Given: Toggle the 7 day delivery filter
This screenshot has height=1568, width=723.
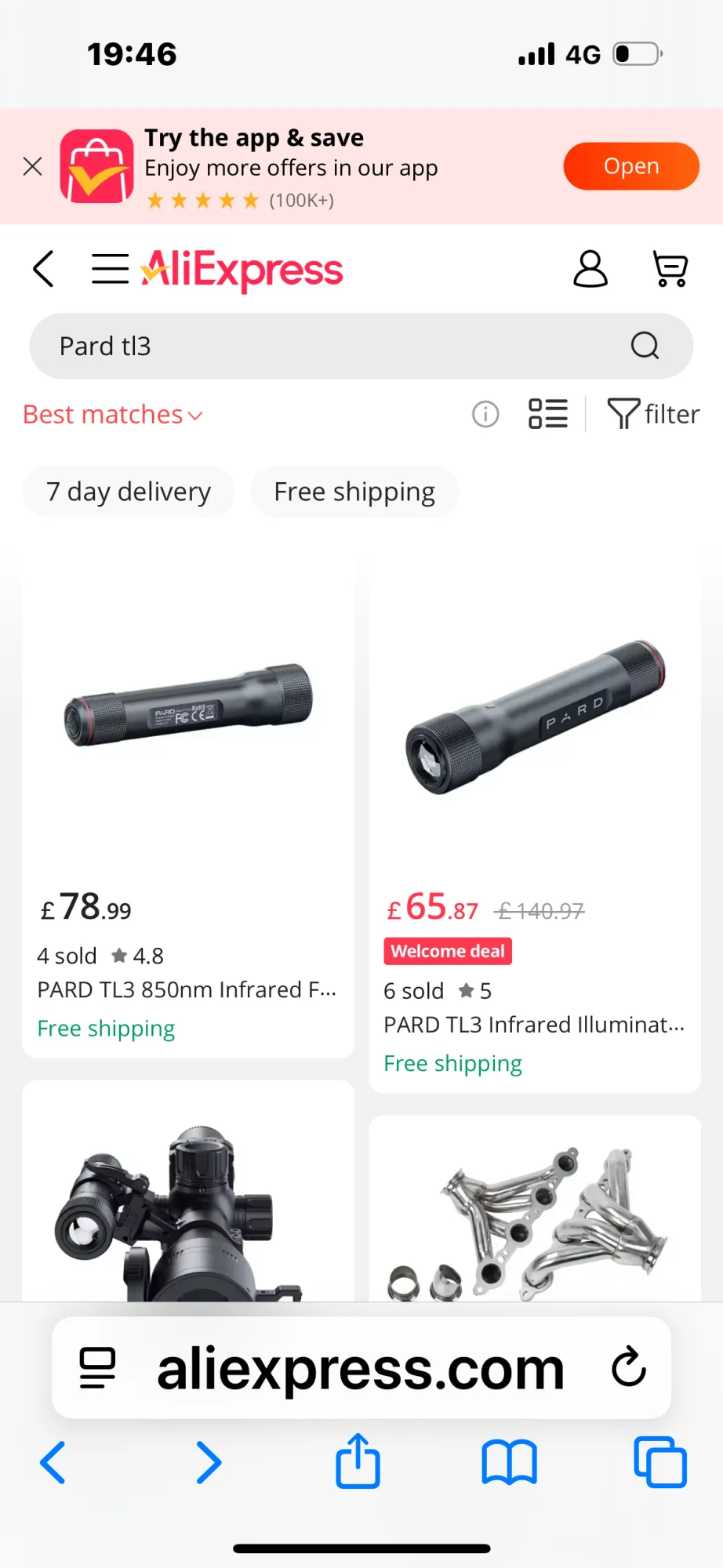Looking at the screenshot, I should (129, 492).
